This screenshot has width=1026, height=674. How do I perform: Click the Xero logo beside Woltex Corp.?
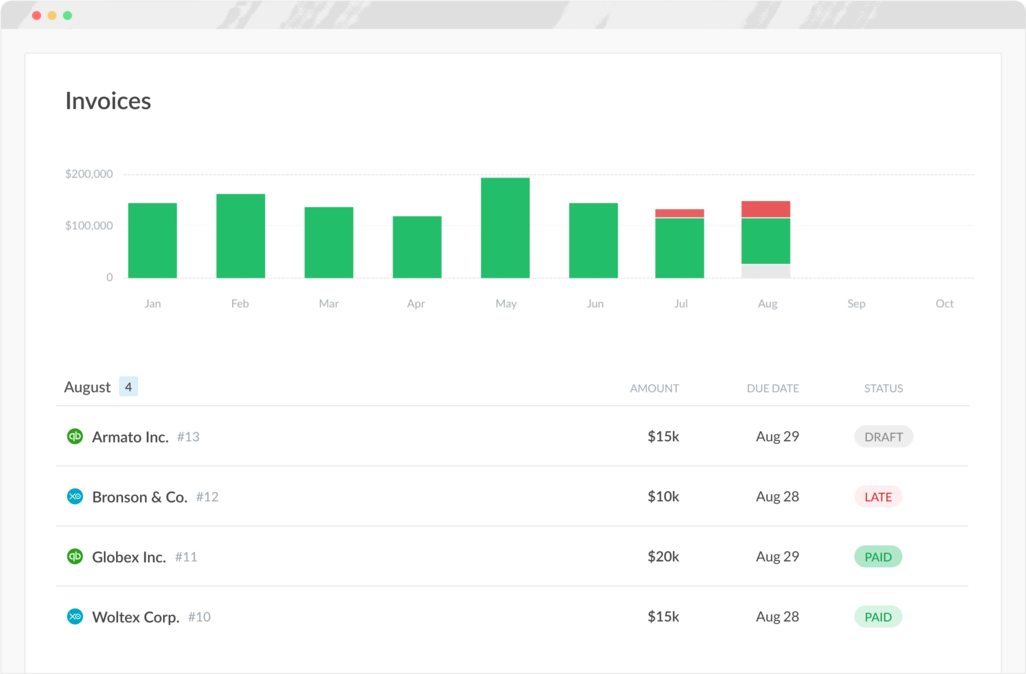click(x=74, y=617)
